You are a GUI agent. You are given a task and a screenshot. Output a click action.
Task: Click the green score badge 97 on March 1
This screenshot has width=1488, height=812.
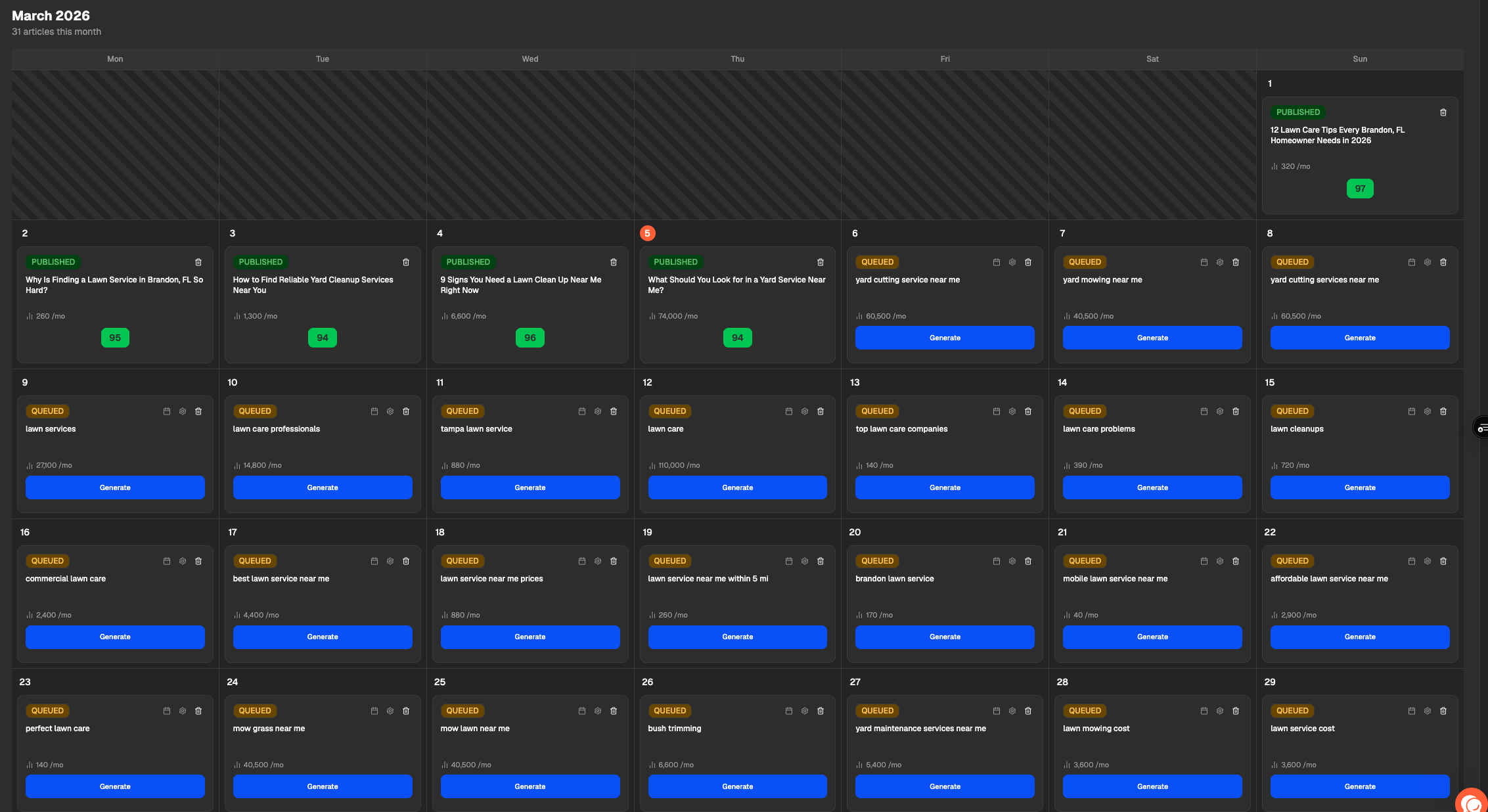[x=1360, y=189]
